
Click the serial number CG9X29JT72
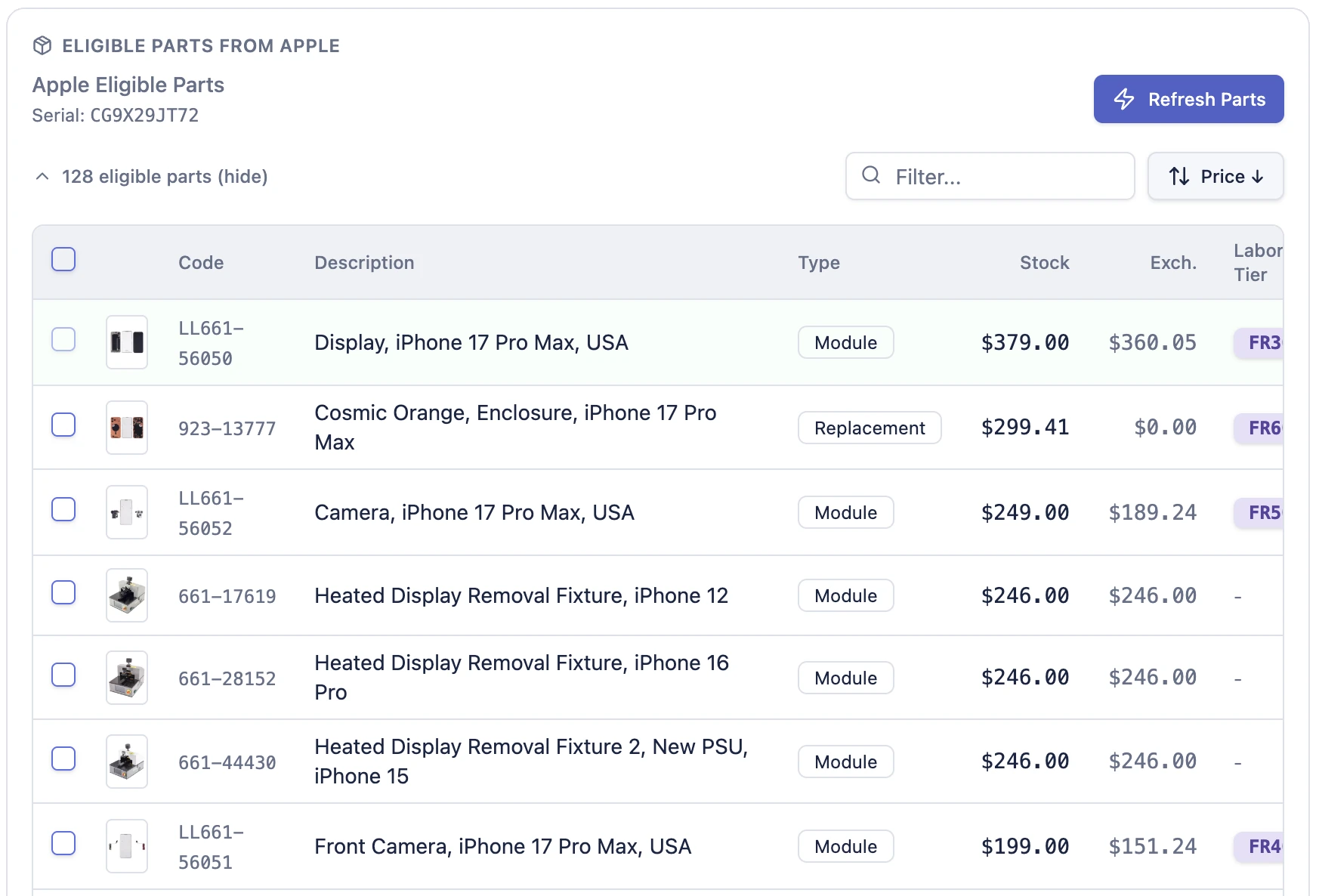point(144,116)
